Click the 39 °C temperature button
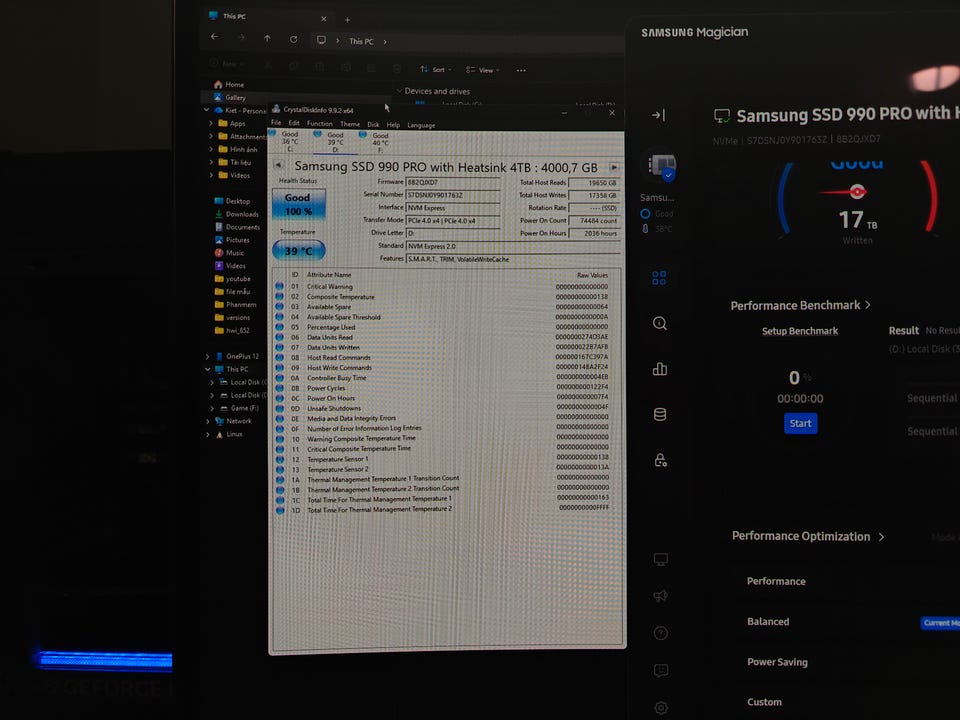The image size is (960, 720). tap(298, 250)
